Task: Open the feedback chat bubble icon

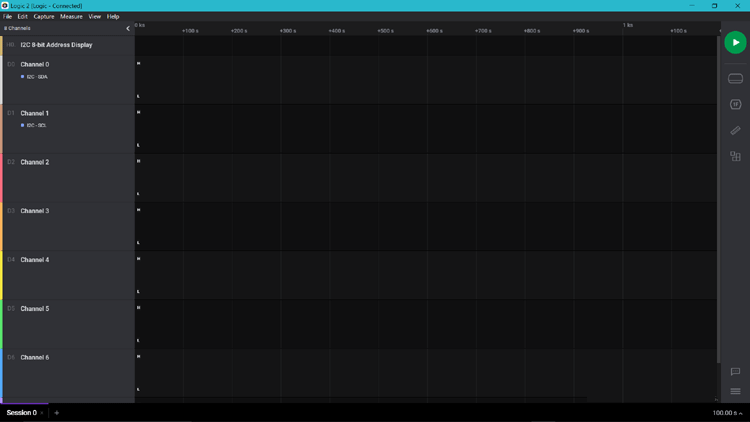Action: coord(735,372)
